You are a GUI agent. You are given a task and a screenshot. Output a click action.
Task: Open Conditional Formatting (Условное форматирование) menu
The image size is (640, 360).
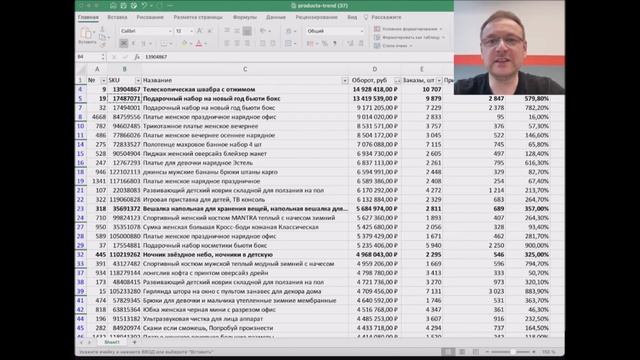[409, 29]
